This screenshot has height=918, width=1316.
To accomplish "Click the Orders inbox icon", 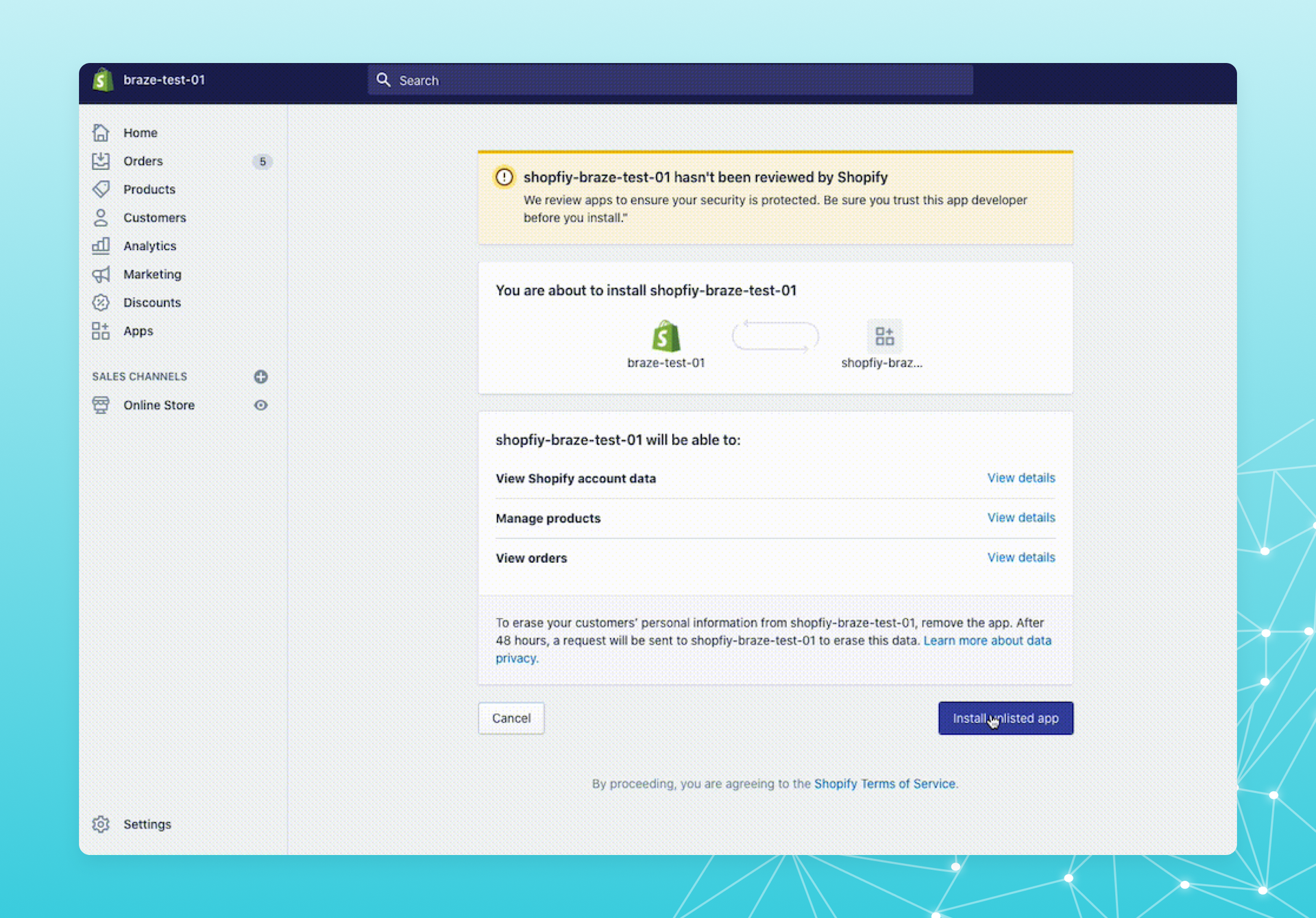I will [x=101, y=161].
